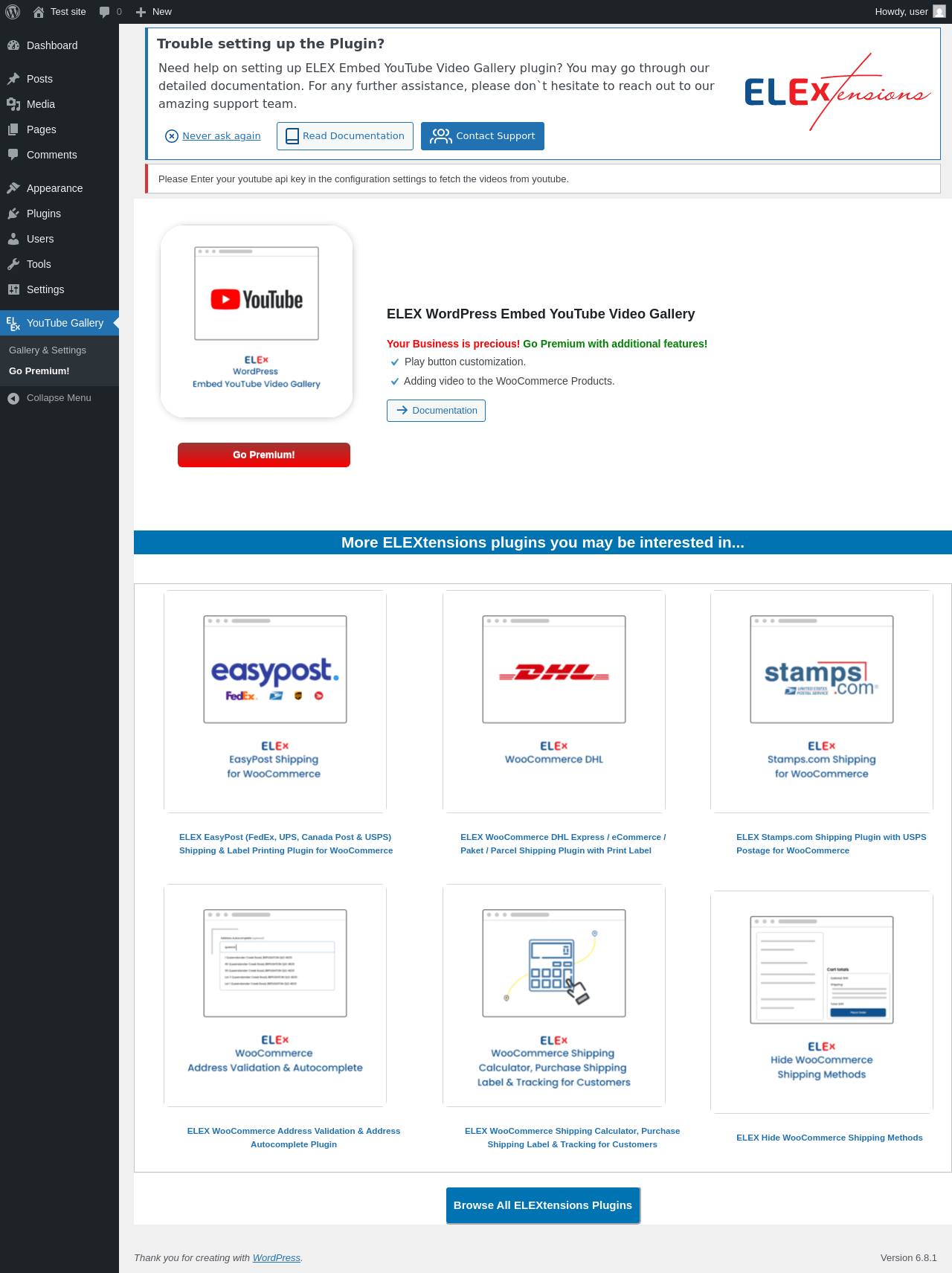This screenshot has height=1273, width=952.
Task: Click the Pages sidebar icon
Action: (x=13, y=129)
